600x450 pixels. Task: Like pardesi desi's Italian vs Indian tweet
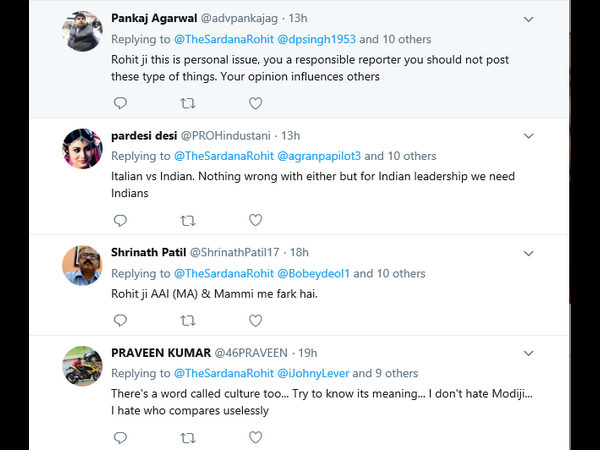click(x=254, y=220)
